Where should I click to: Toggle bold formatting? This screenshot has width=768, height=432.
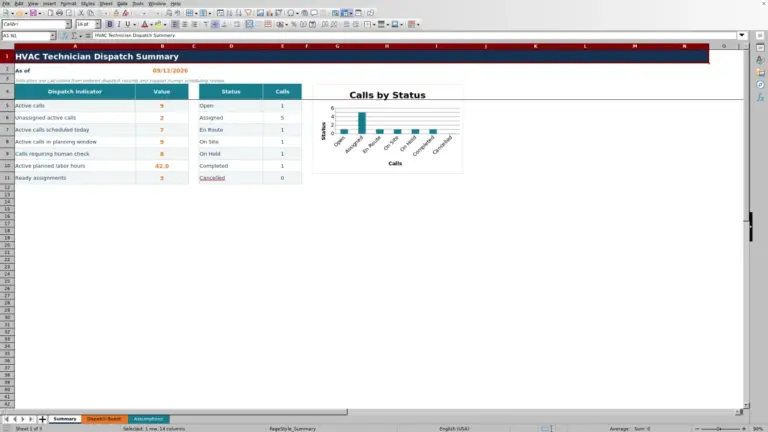(110, 24)
